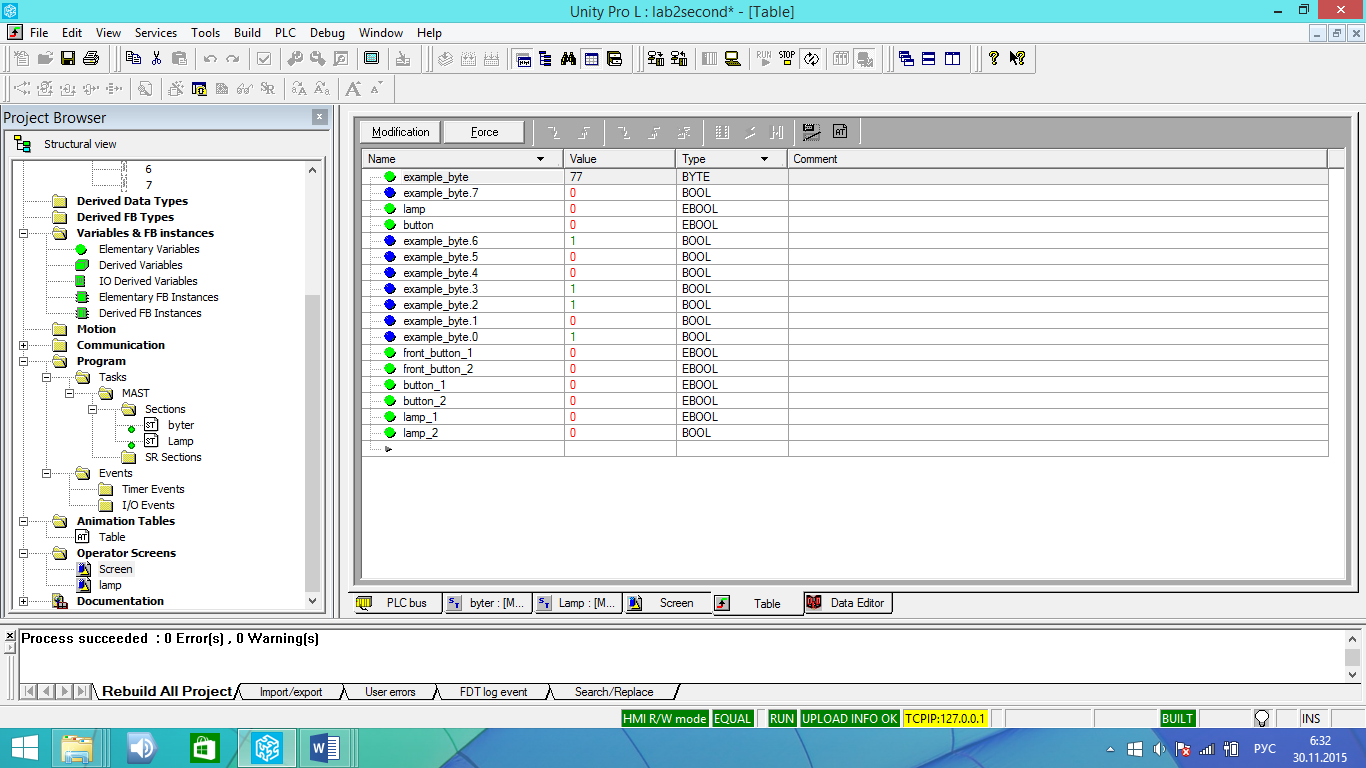This screenshot has height=768, width=1366.
Task: Click the Copy icon in the toolbar
Action: coord(134,59)
